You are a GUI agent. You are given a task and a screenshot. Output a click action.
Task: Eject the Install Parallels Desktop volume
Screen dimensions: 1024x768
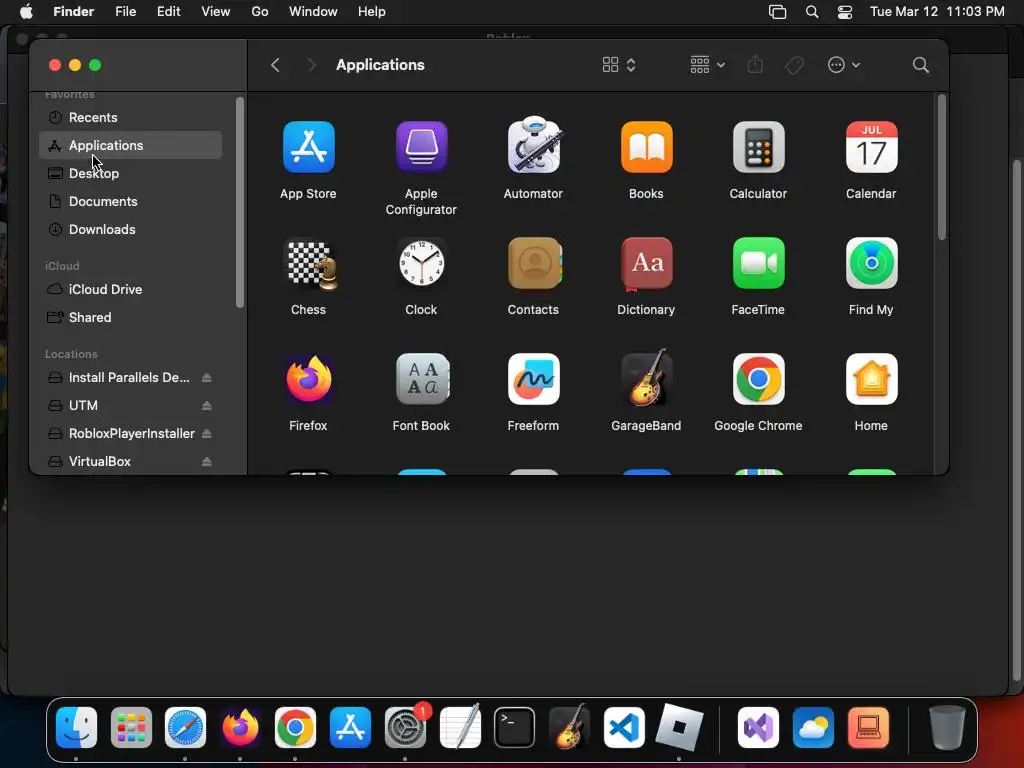coord(206,377)
